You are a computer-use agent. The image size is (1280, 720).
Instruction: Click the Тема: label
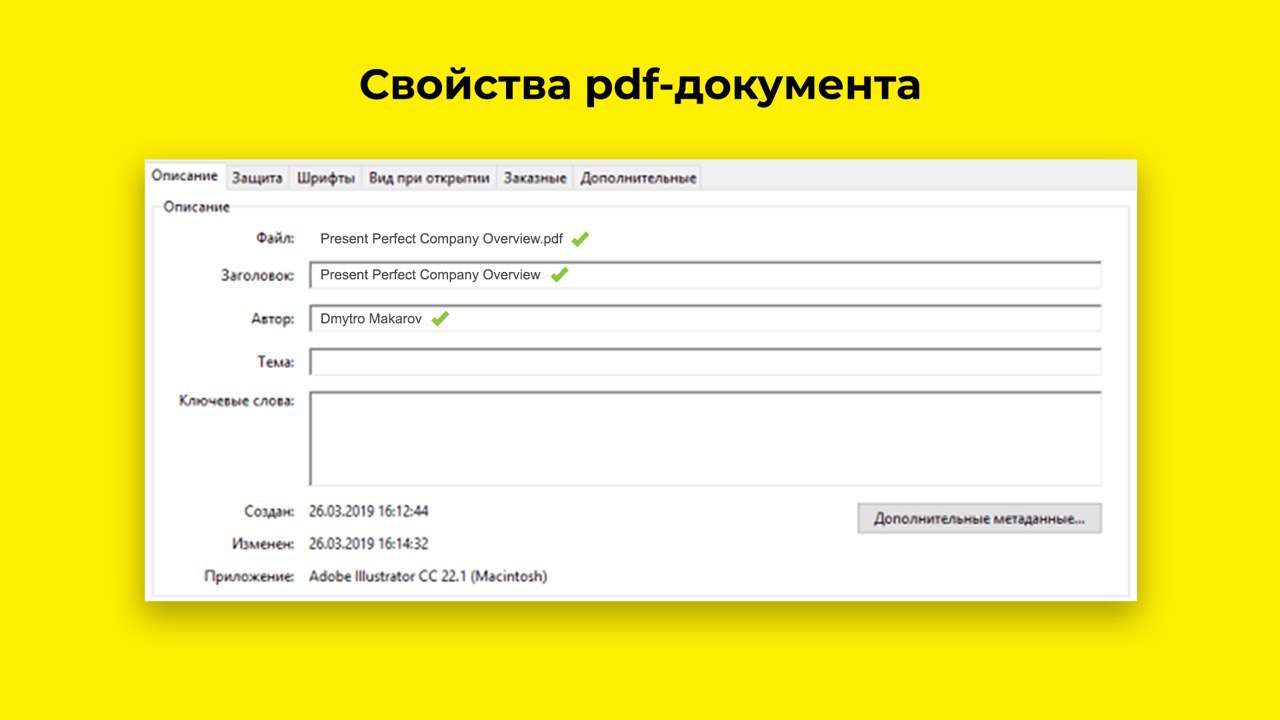(275, 362)
